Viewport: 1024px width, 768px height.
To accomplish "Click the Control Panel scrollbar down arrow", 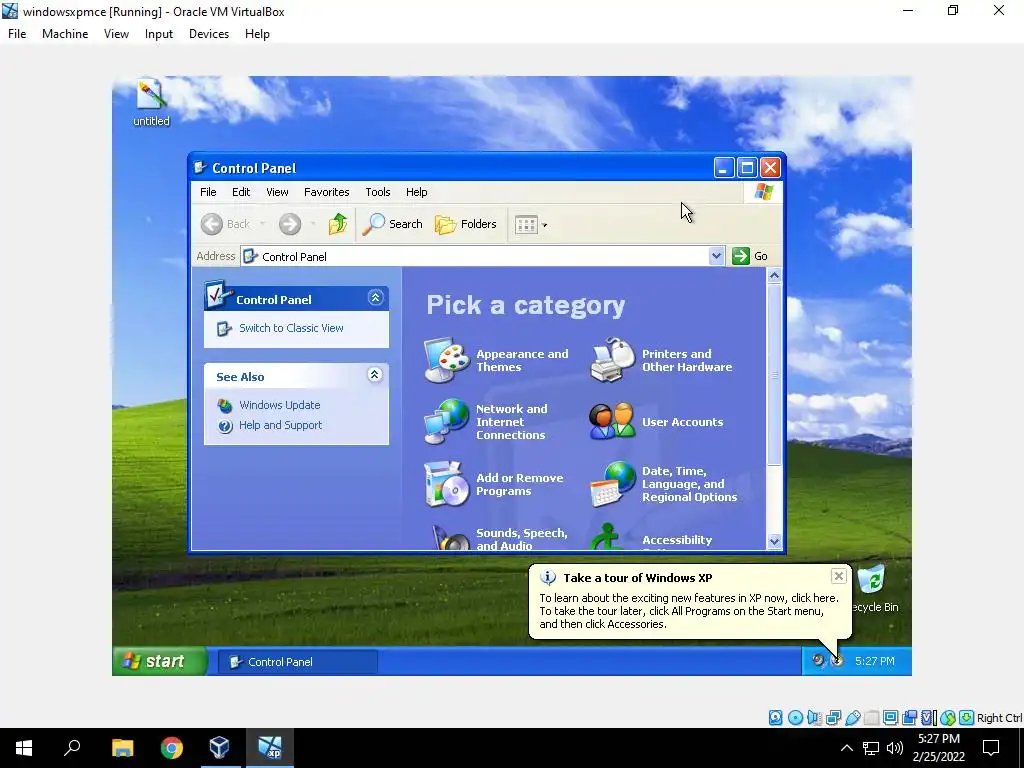I will point(775,541).
